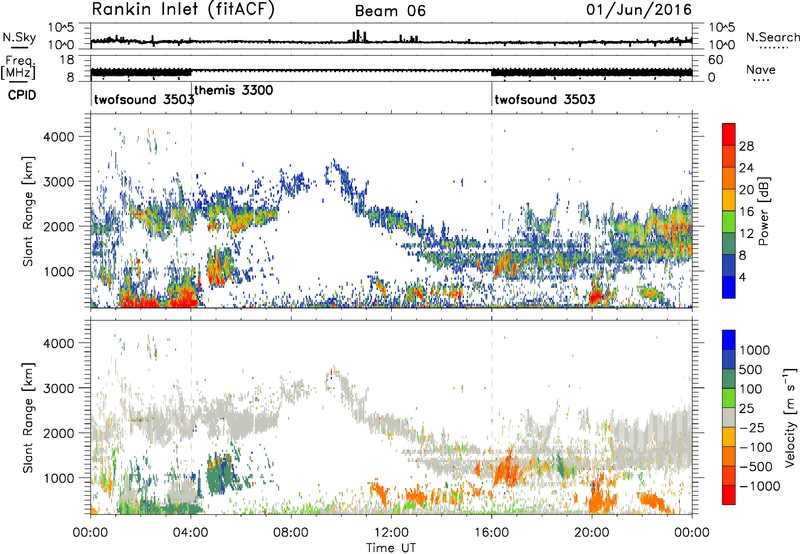The width and height of the screenshot is (800, 554).
Task: Click the 'CPID' label
Action: [x=22, y=95]
